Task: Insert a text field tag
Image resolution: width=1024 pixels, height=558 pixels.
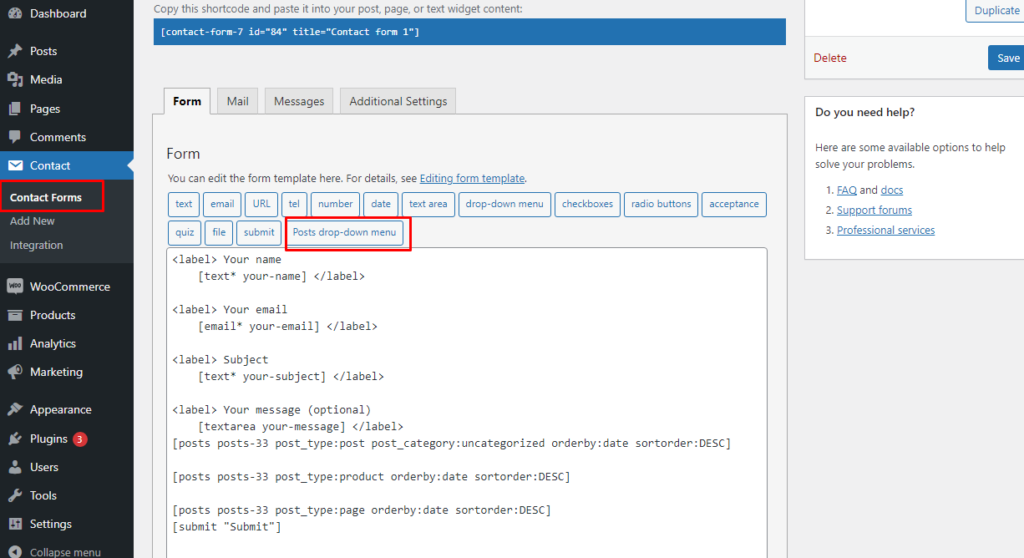Action: pyautogui.click(x=184, y=204)
